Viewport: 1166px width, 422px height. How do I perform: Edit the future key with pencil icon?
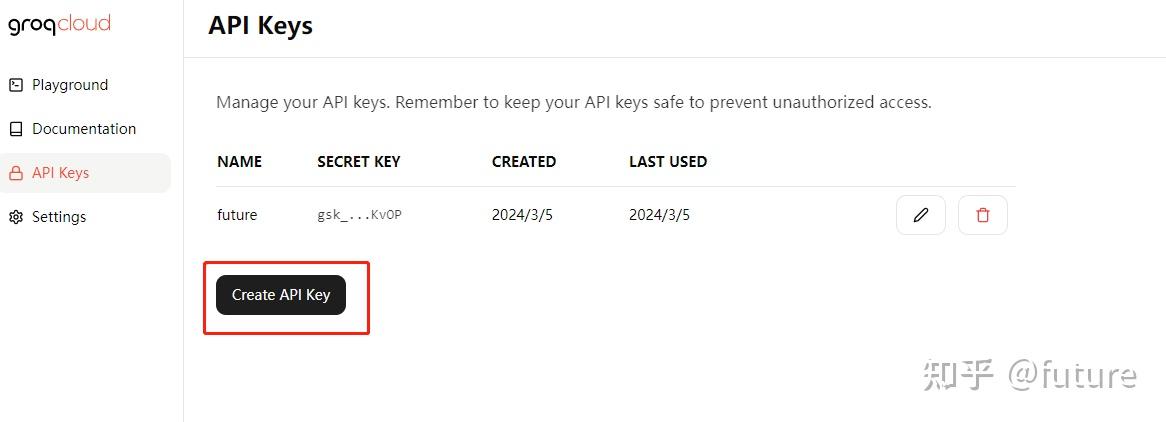pos(921,215)
